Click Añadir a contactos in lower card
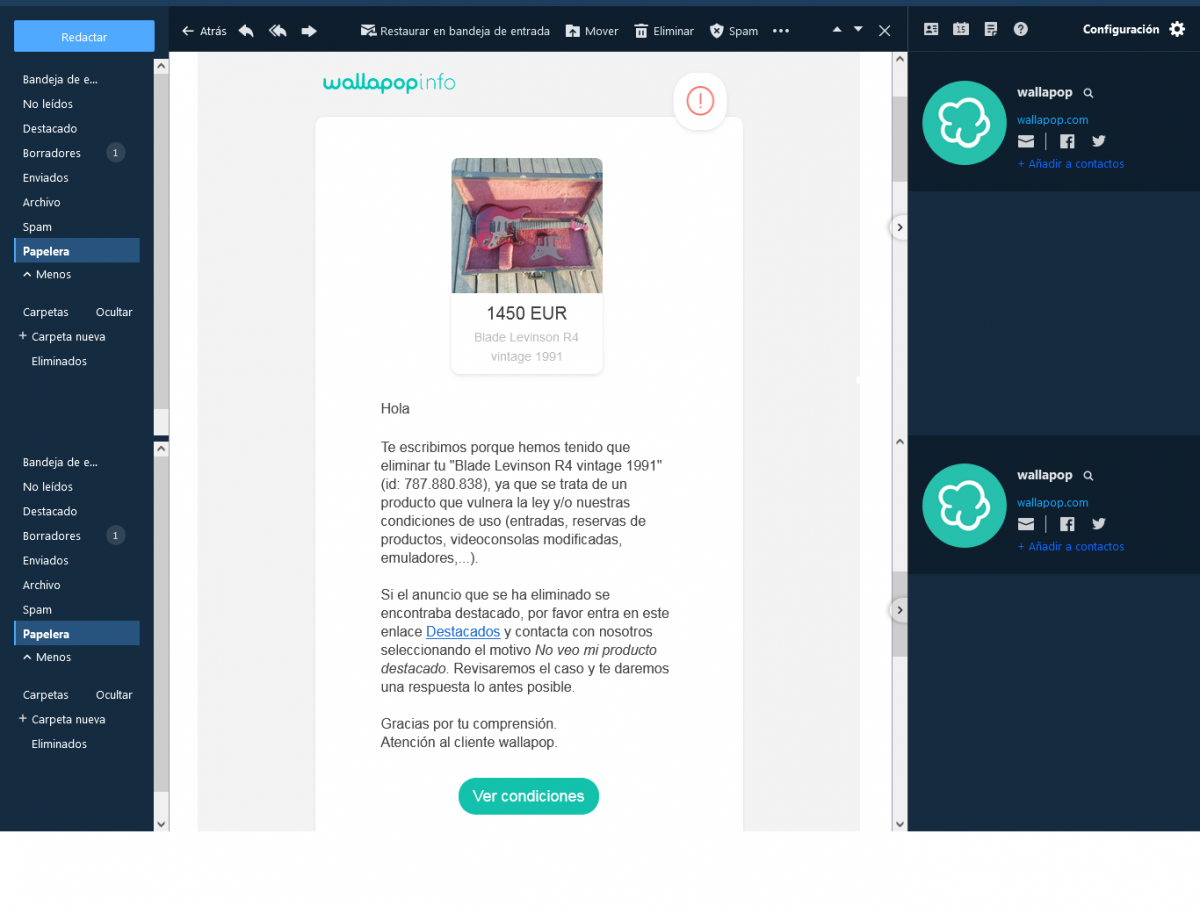The height and width of the screenshot is (913, 1200). 1071,547
